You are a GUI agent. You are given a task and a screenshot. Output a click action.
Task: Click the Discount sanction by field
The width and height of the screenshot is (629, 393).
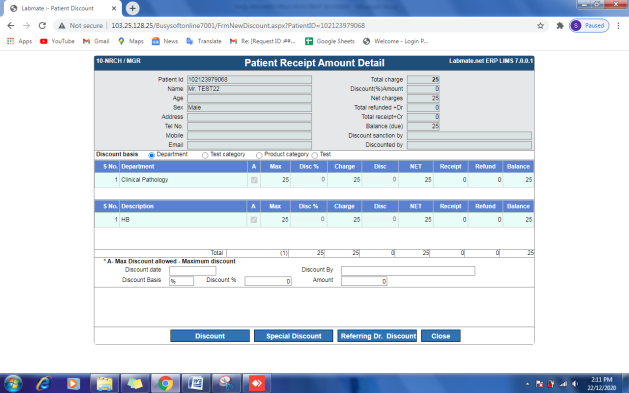pyautogui.click(x=469, y=136)
